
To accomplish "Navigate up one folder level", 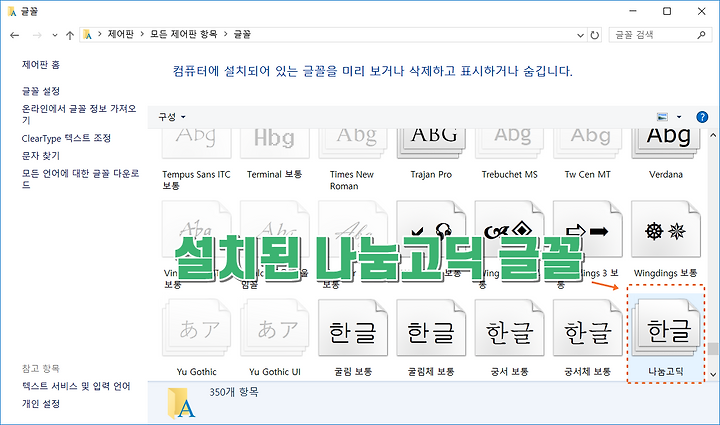I will click(70, 35).
